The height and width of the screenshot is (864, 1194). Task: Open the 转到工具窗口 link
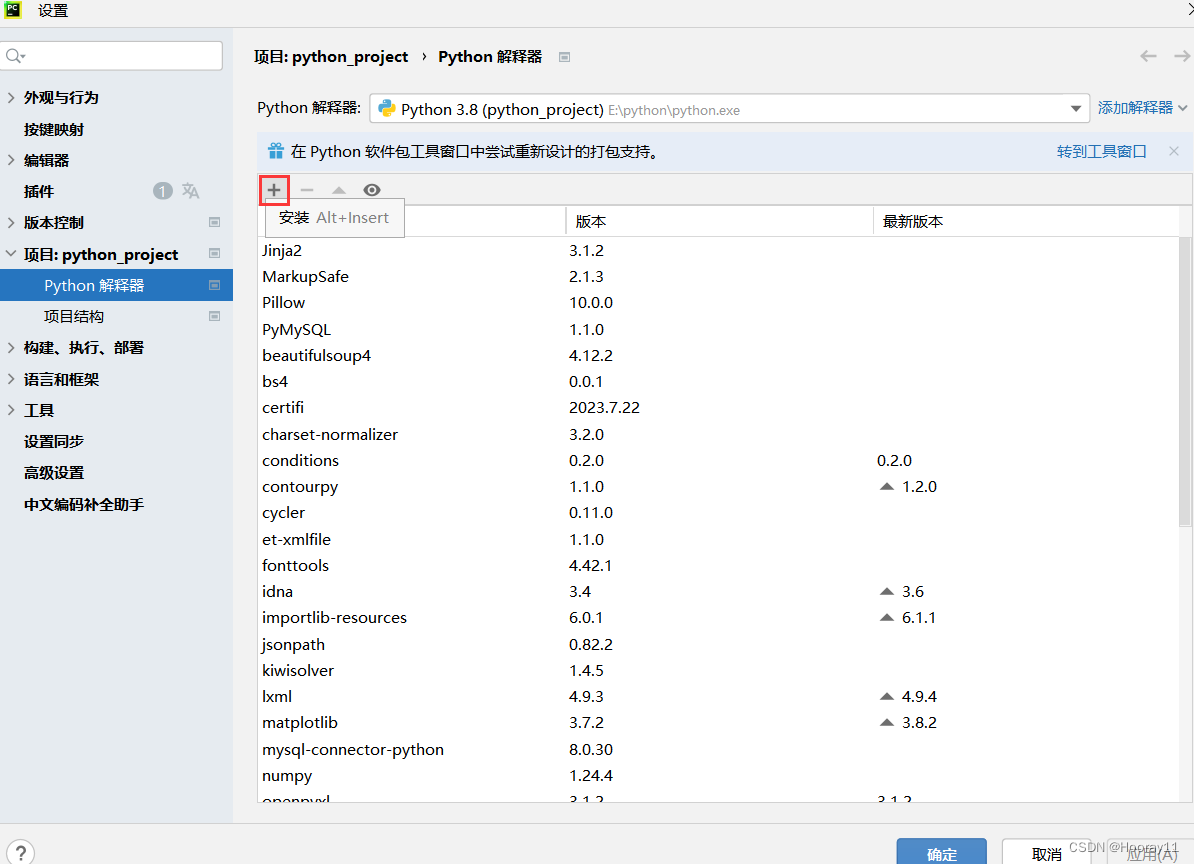point(1101,151)
